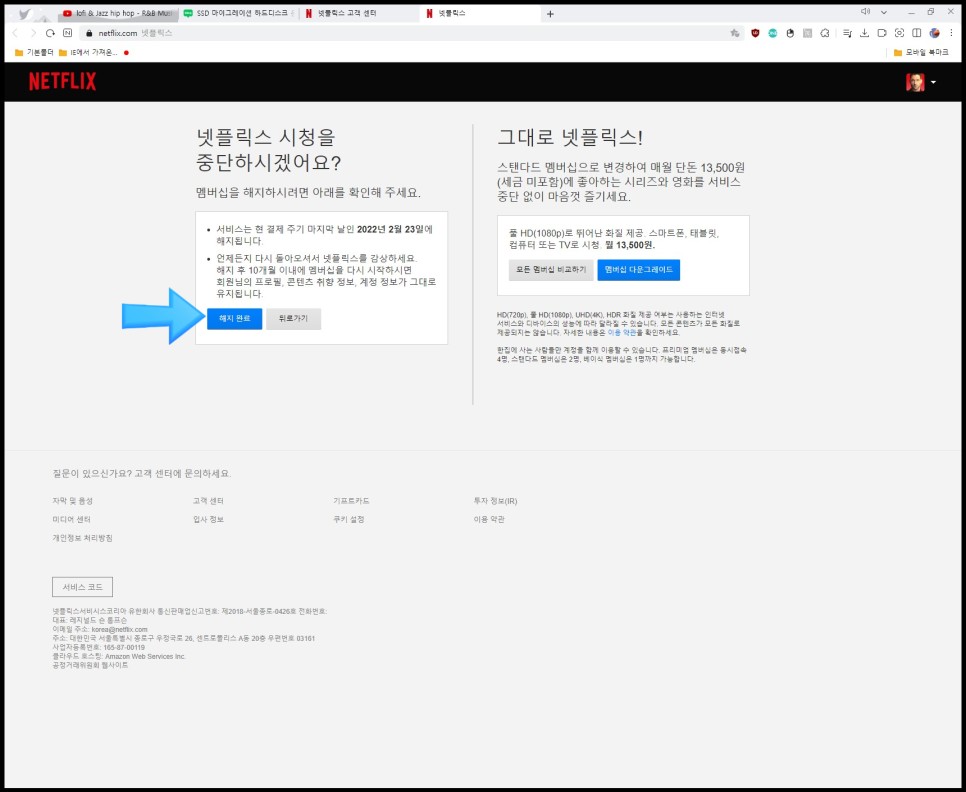Open the media playlist control icon
This screenshot has width=966, height=792.
click(848, 33)
